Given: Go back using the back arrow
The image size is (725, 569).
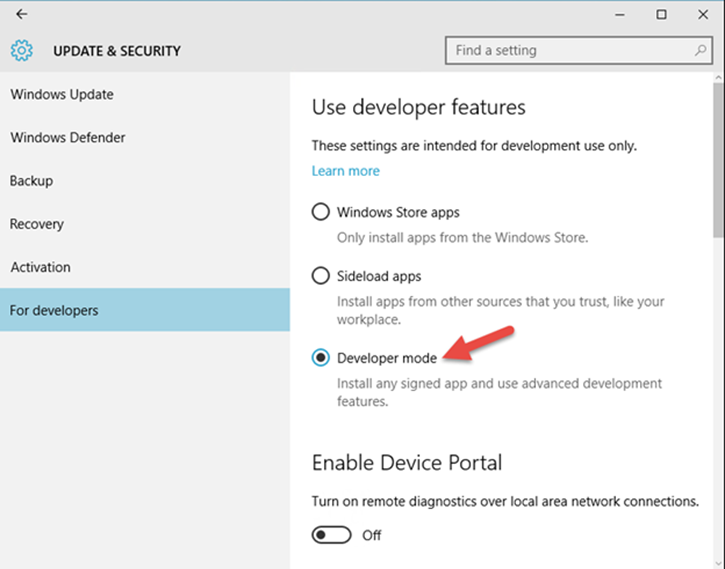Looking at the screenshot, I should pyautogui.click(x=21, y=14).
